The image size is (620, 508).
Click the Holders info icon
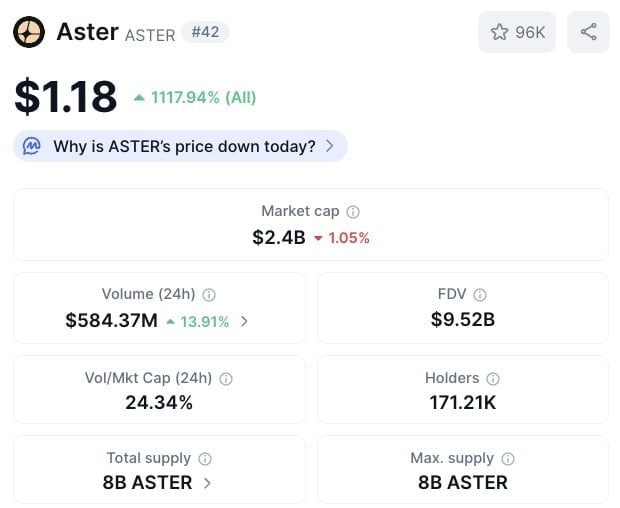pos(493,379)
